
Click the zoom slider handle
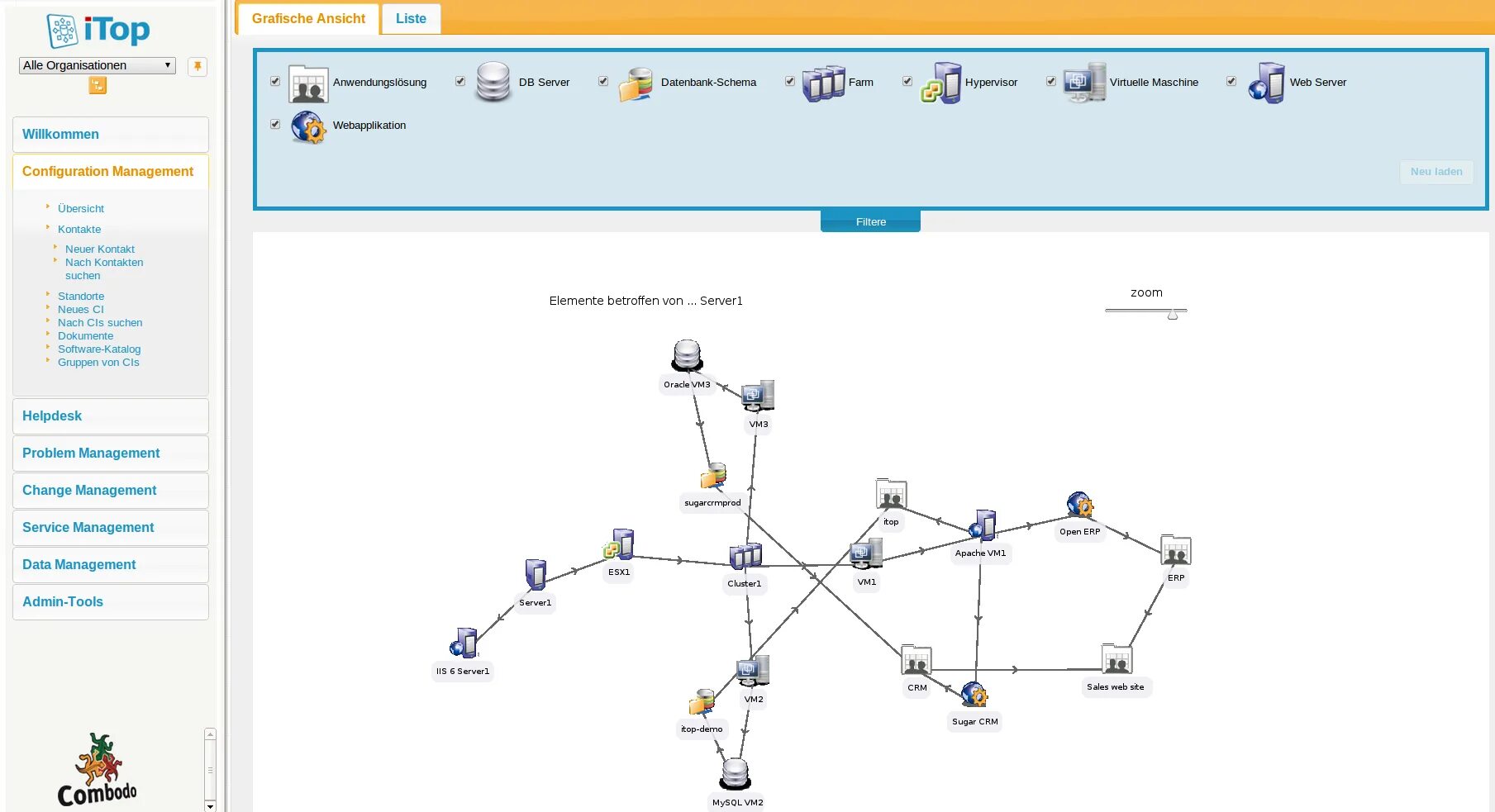pyautogui.click(x=1173, y=314)
